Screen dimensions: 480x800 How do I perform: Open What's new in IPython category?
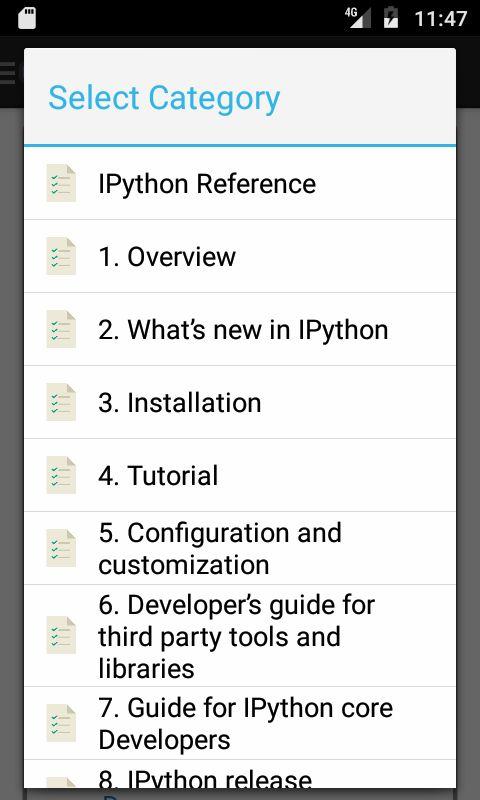240,329
